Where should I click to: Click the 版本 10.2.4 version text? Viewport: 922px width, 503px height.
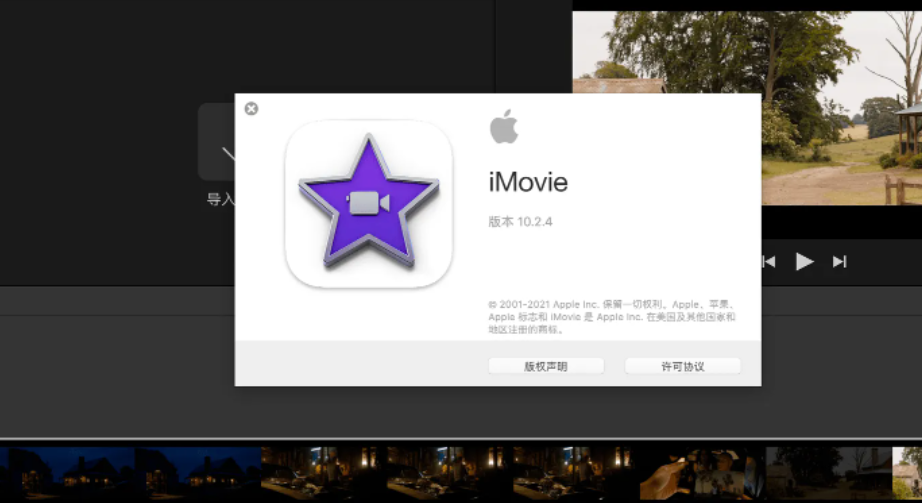click(520, 222)
